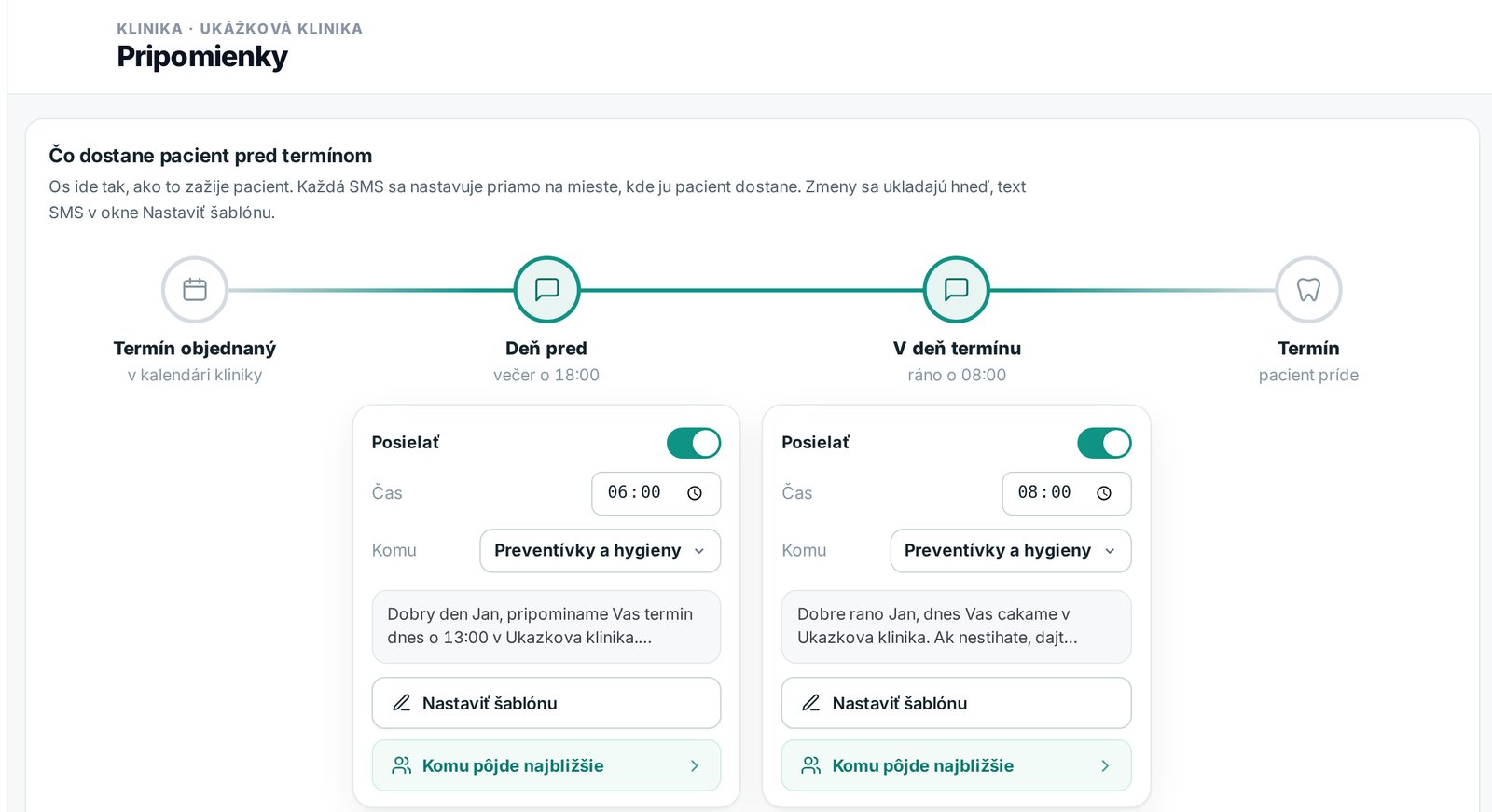Select the Deň pred chat bubble icon

coord(547,289)
